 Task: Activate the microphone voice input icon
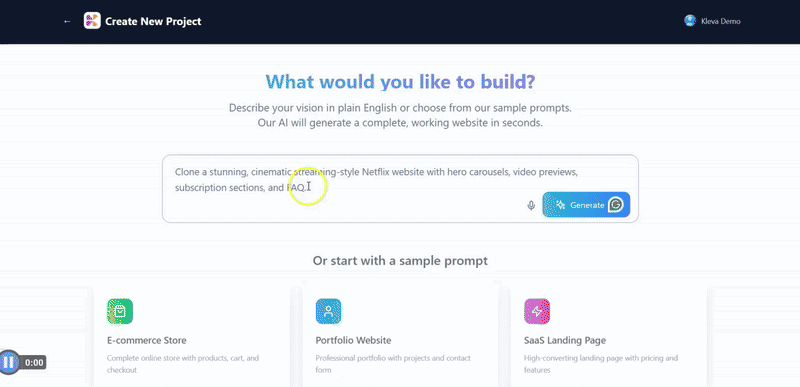pyautogui.click(x=531, y=205)
